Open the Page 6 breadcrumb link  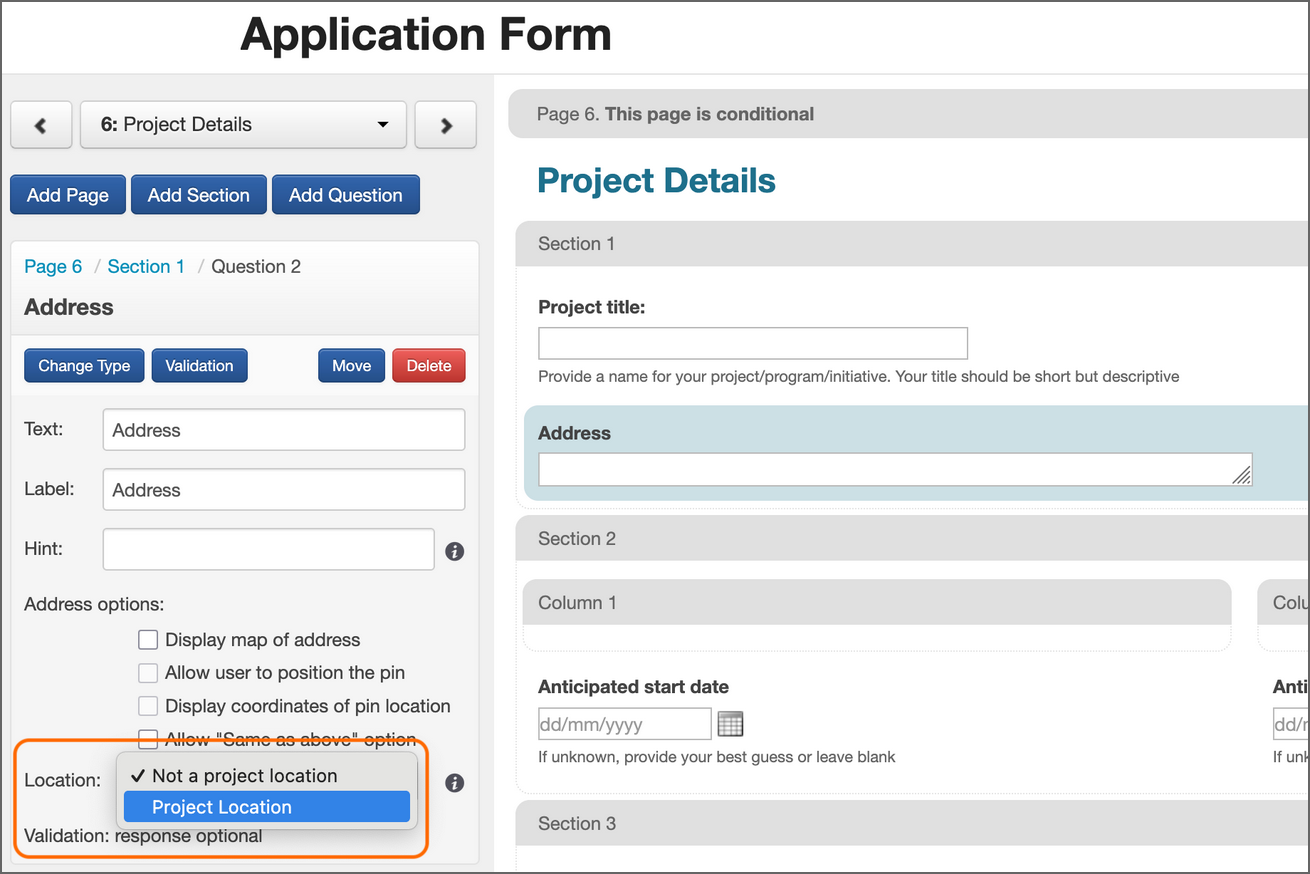point(53,266)
